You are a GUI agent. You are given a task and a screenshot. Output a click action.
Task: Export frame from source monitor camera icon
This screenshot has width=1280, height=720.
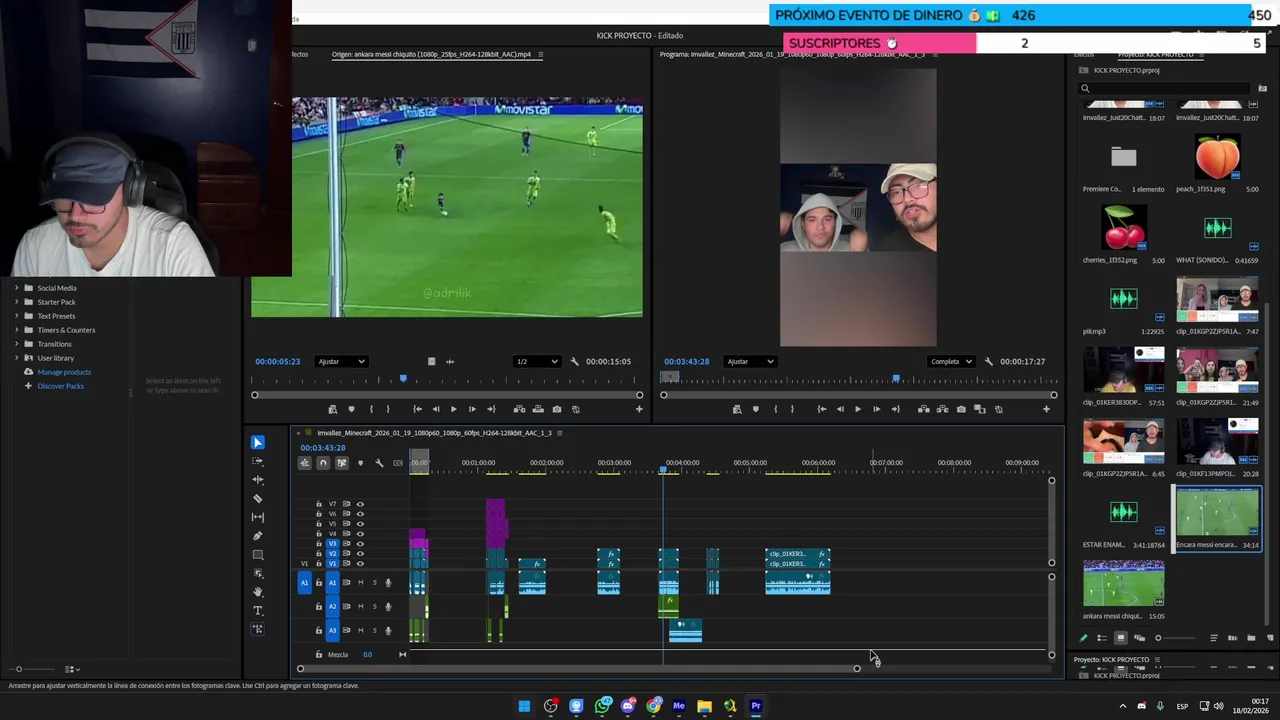(557, 409)
